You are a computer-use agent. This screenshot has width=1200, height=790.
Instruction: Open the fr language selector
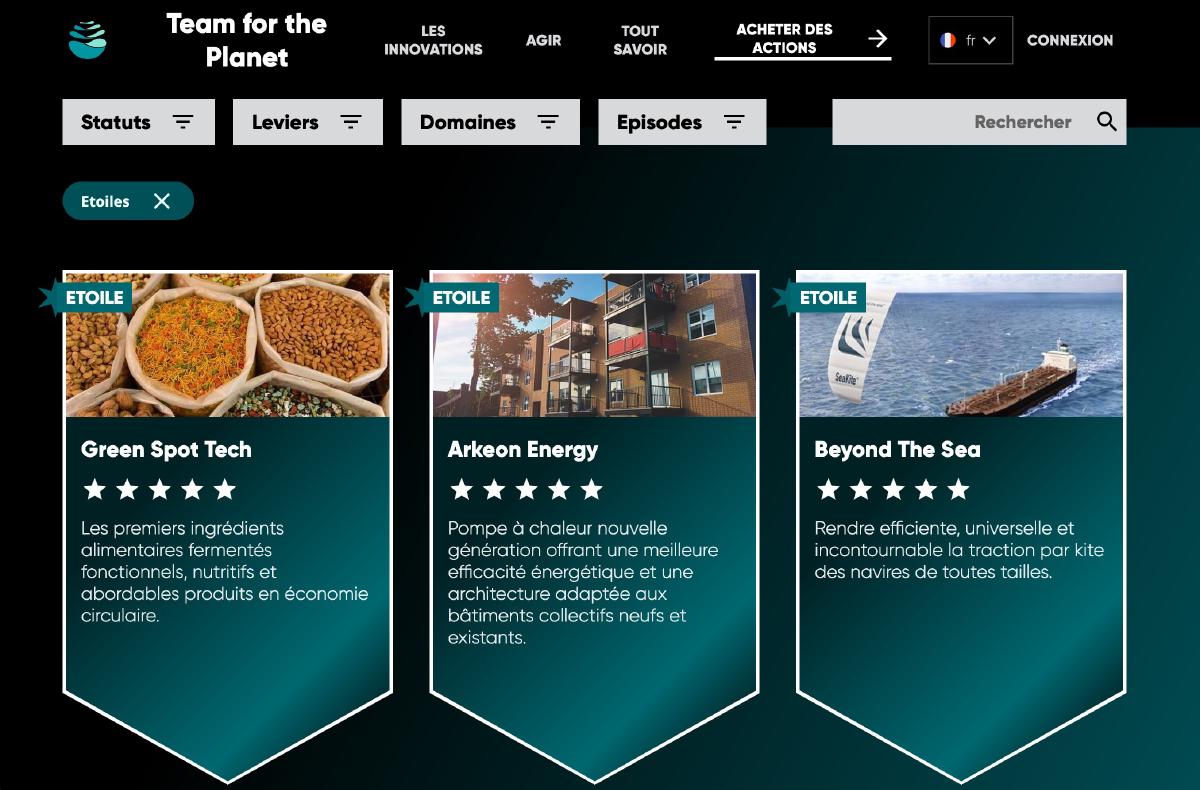tap(970, 41)
